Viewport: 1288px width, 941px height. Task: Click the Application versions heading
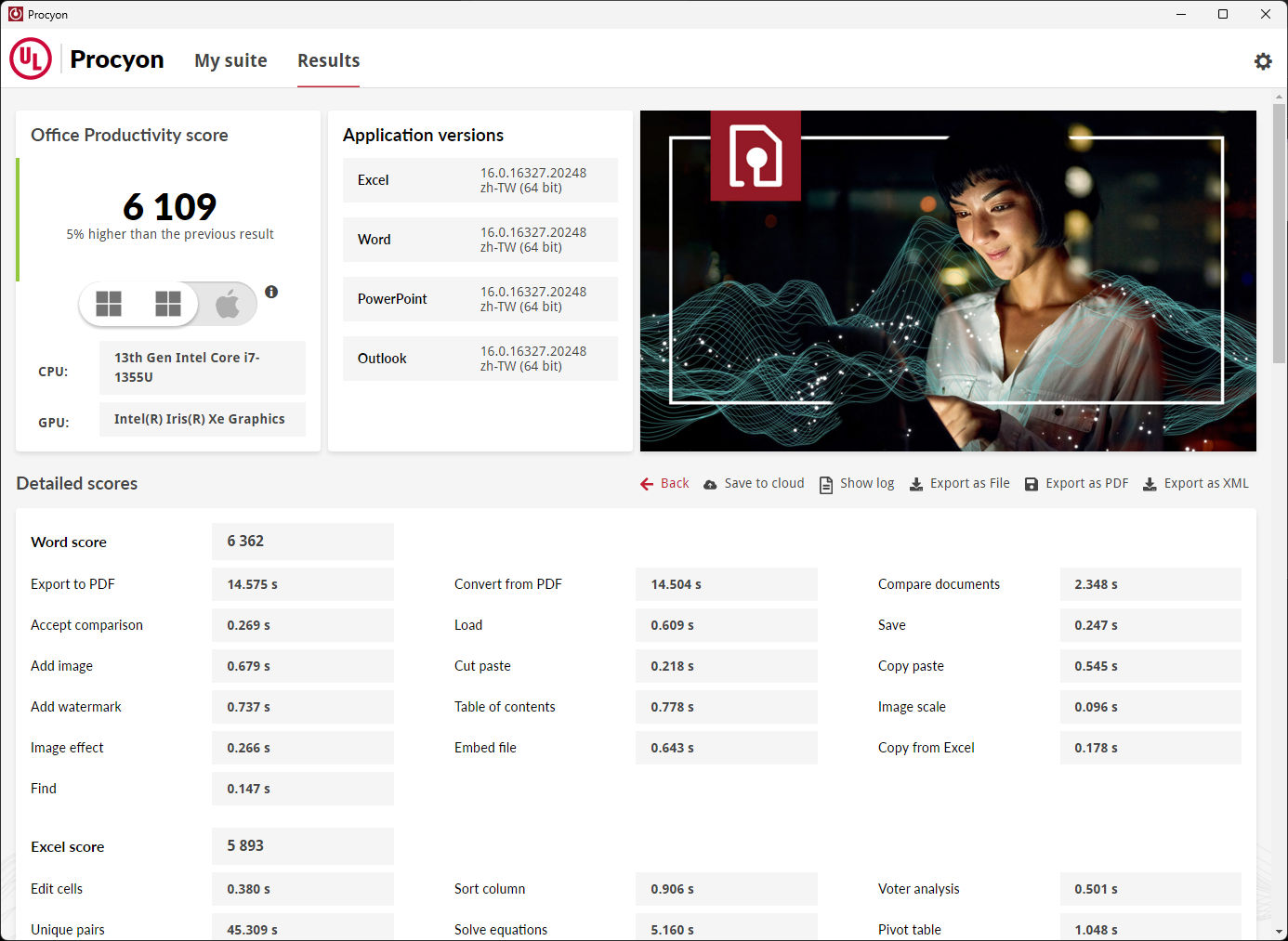click(x=423, y=136)
